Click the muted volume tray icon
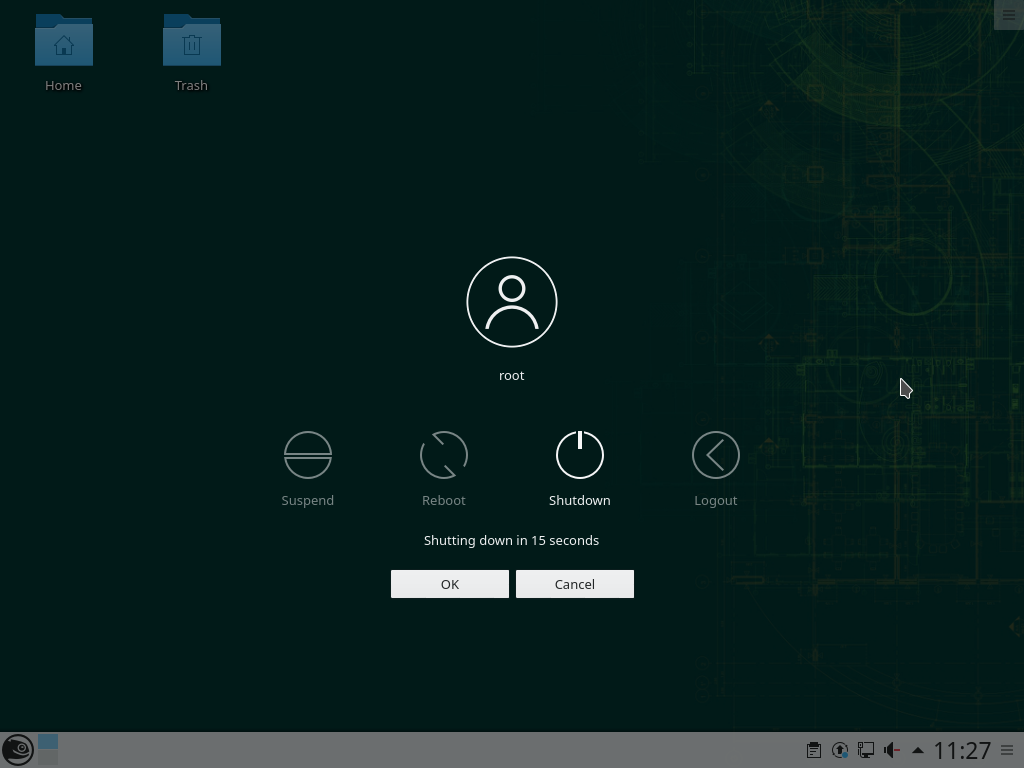The width and height of the screenshot is (1024, 768). 892,750
